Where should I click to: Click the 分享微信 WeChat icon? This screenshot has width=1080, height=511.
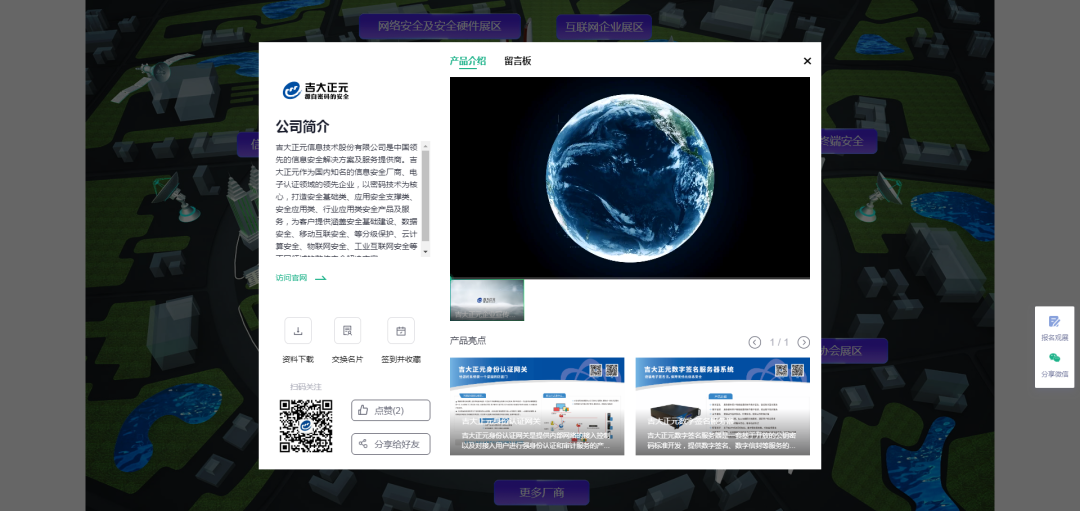tap(1054, 358)
